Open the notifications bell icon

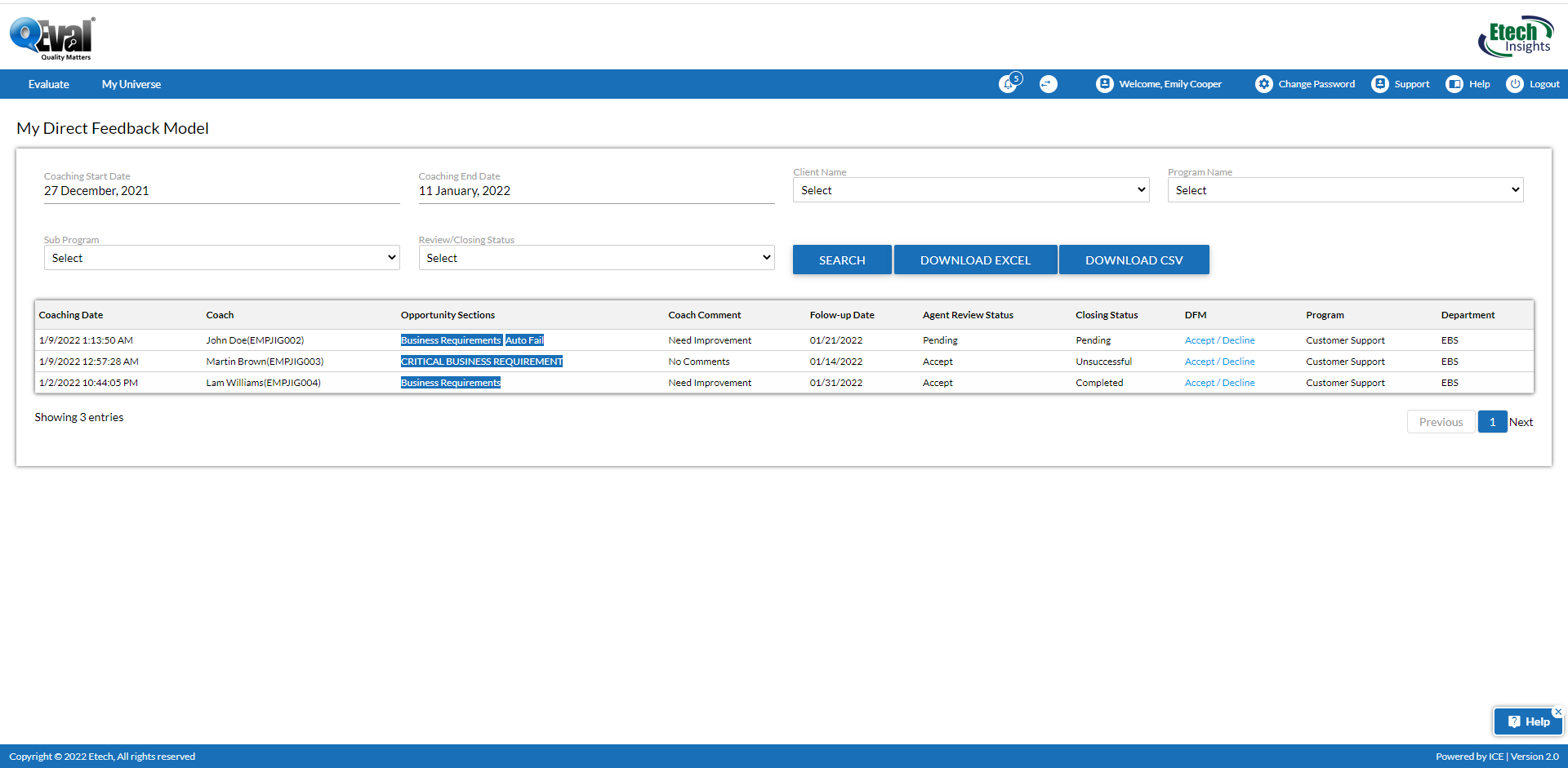(x=1009, y=84)
